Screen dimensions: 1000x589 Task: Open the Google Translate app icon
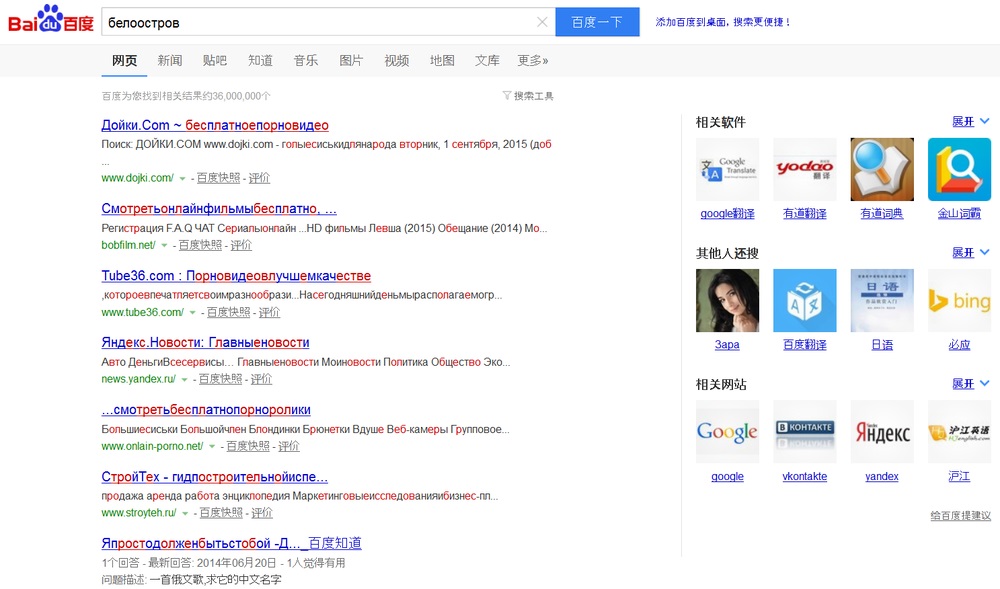coord(727,169)
